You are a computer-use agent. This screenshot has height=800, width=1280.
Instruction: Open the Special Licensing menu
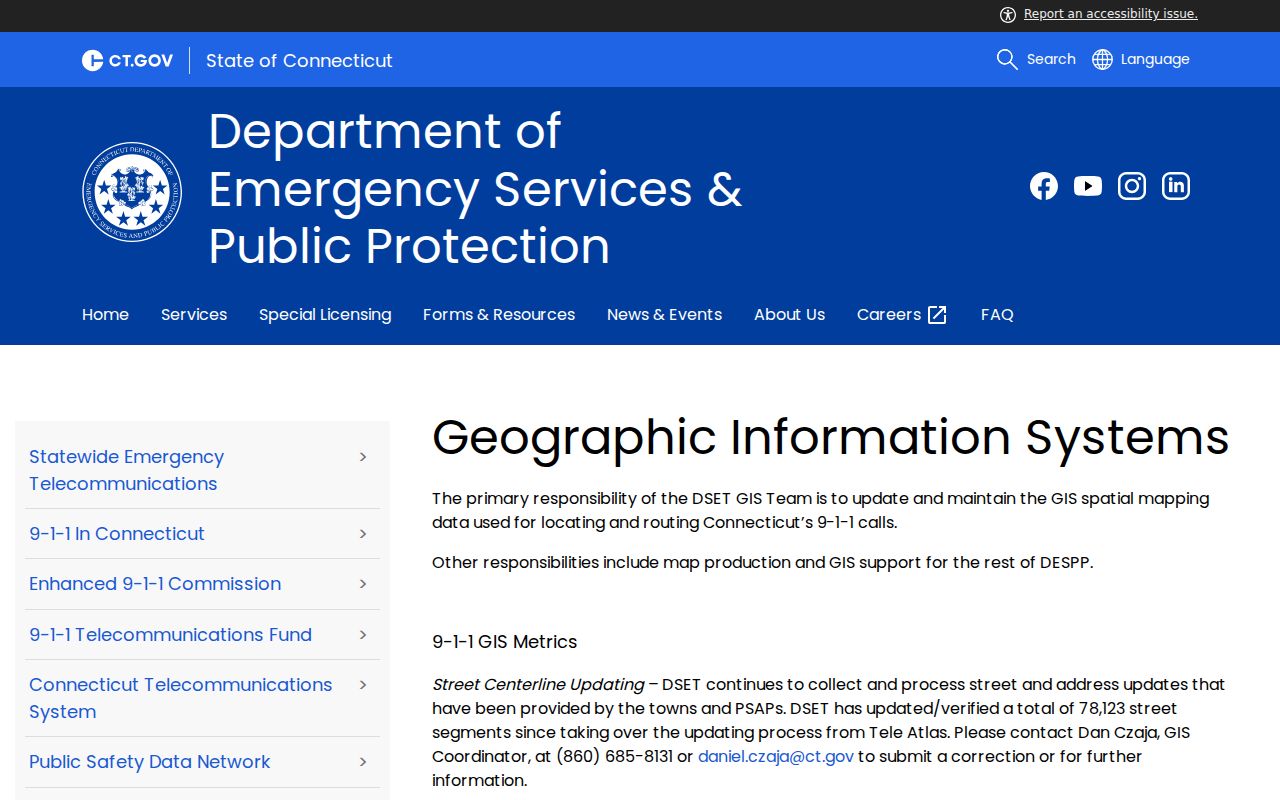coord(325,315)
